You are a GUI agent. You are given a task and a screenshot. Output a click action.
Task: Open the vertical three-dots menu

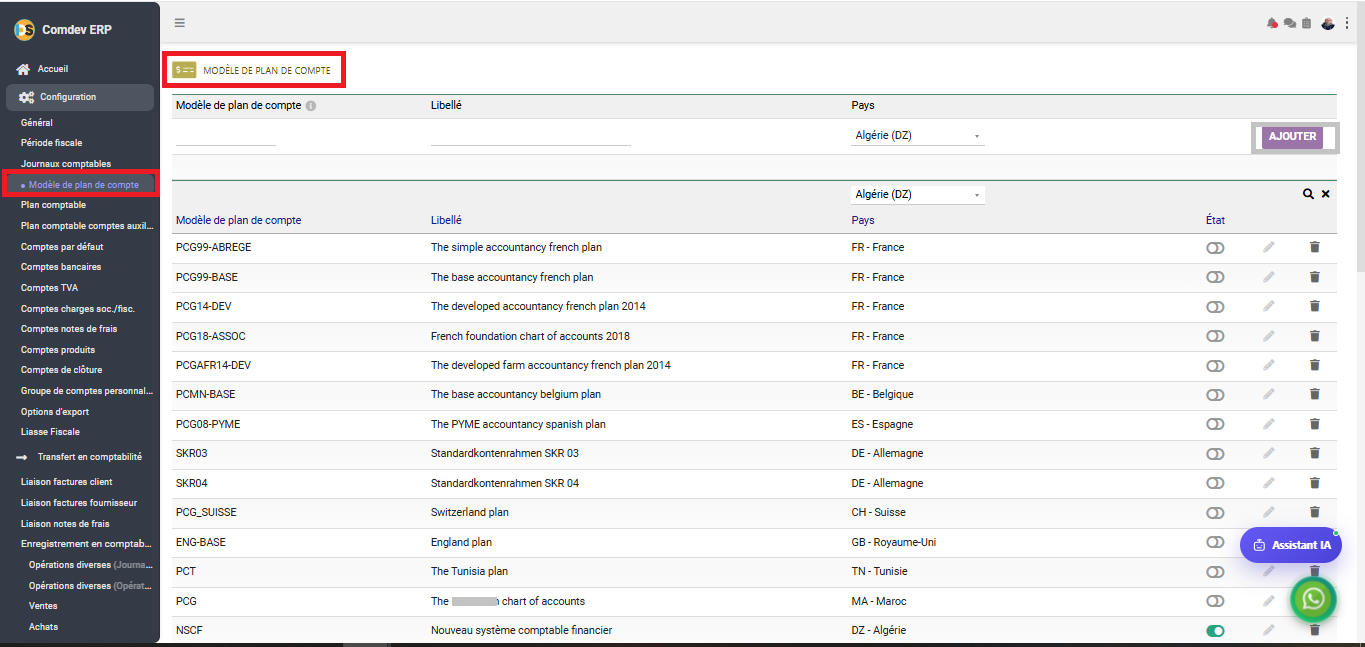pos(1347,23)
